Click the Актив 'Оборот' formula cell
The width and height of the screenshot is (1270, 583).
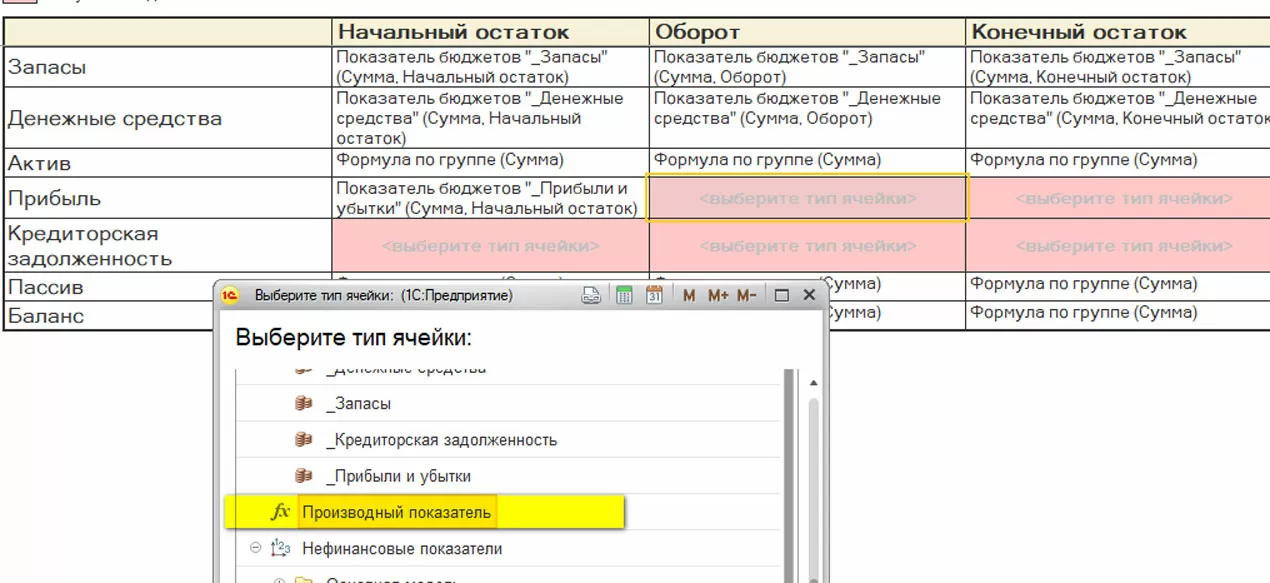[807, 162]
